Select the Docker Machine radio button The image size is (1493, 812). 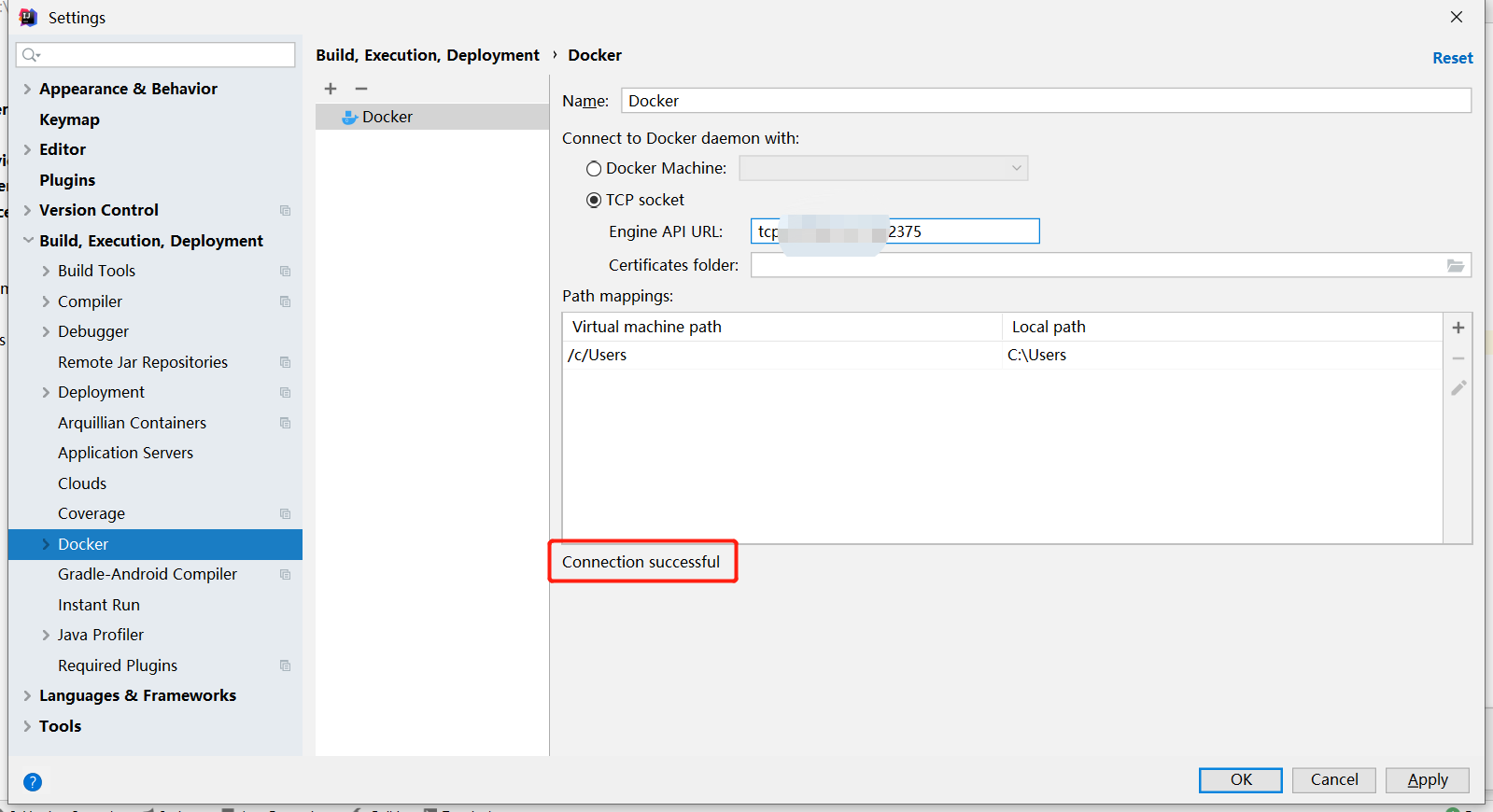click(594, 169)
